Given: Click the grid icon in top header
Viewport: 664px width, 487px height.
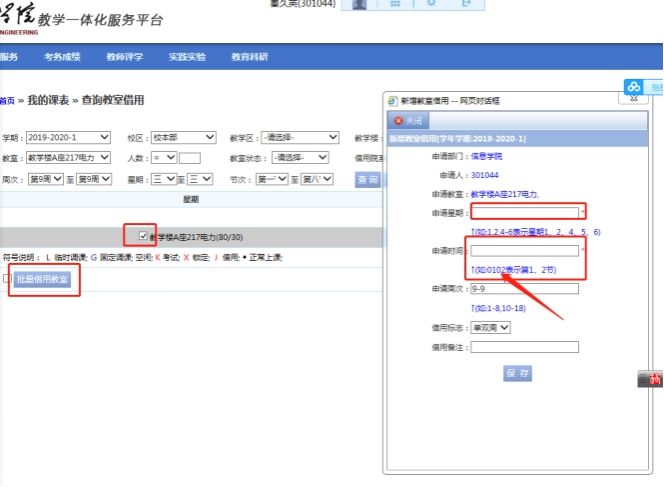Looking at the screenshot, I should point(396,4).
